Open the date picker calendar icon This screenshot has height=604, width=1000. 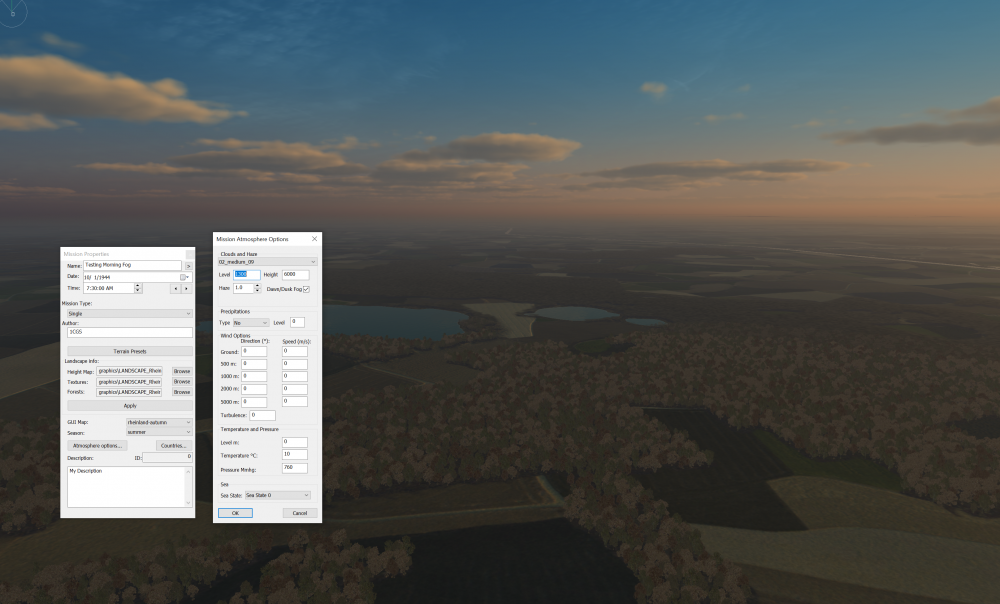coord(184,277)
